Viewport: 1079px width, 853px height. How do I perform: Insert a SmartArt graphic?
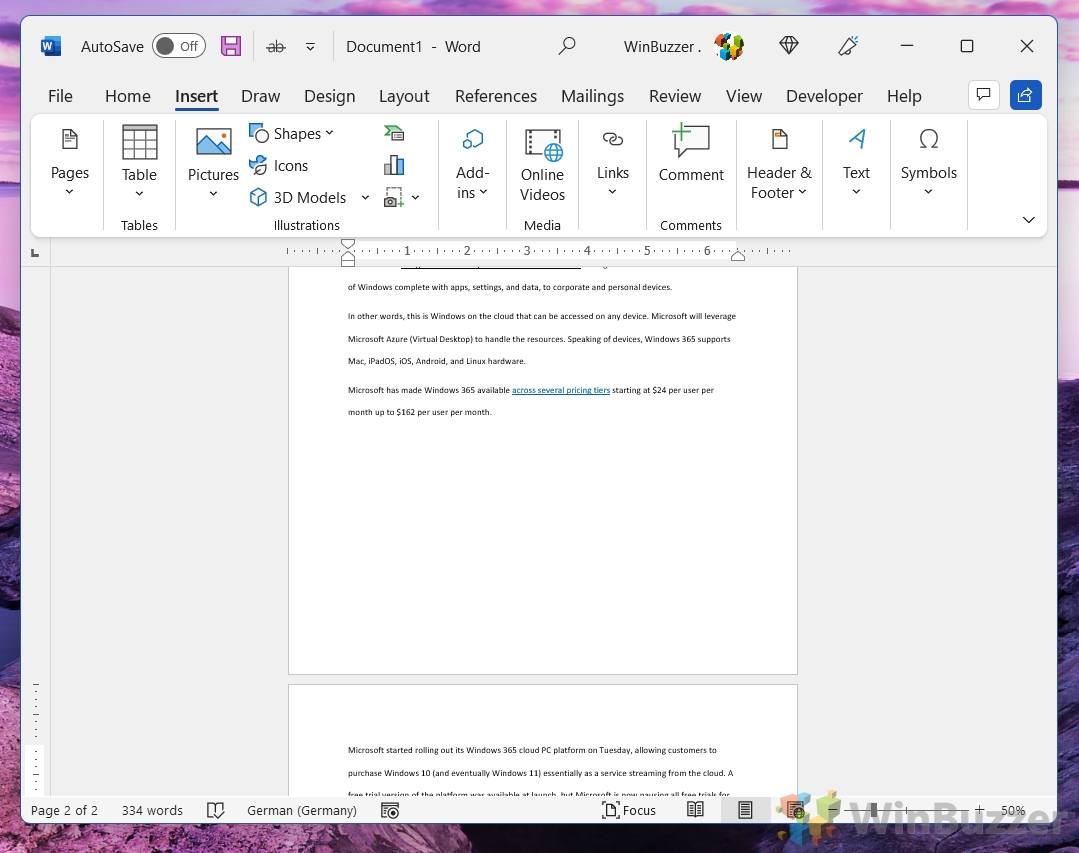pos(394,133)
